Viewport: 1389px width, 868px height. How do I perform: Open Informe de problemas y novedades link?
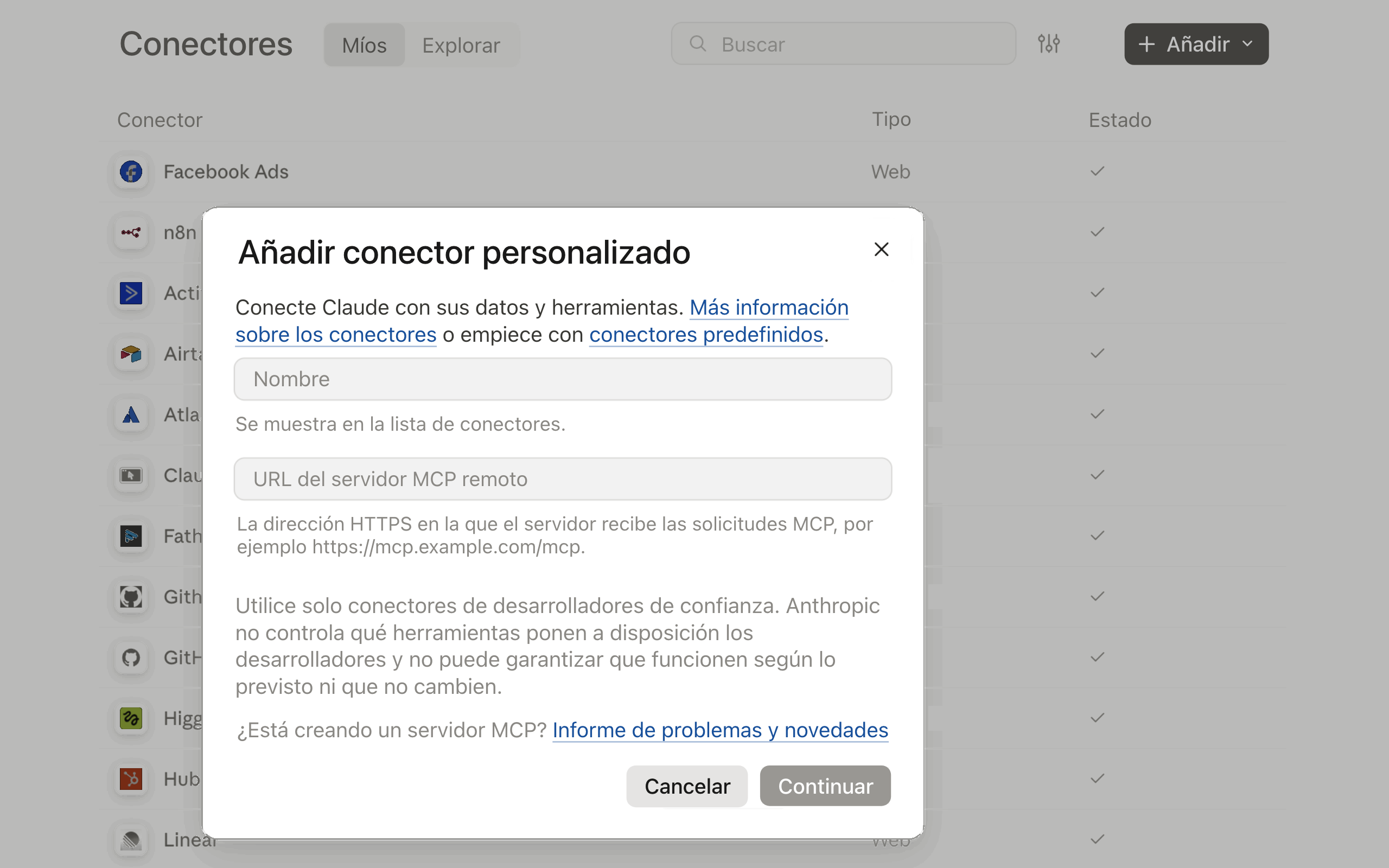pyautogui.click(x=721, y=730)
